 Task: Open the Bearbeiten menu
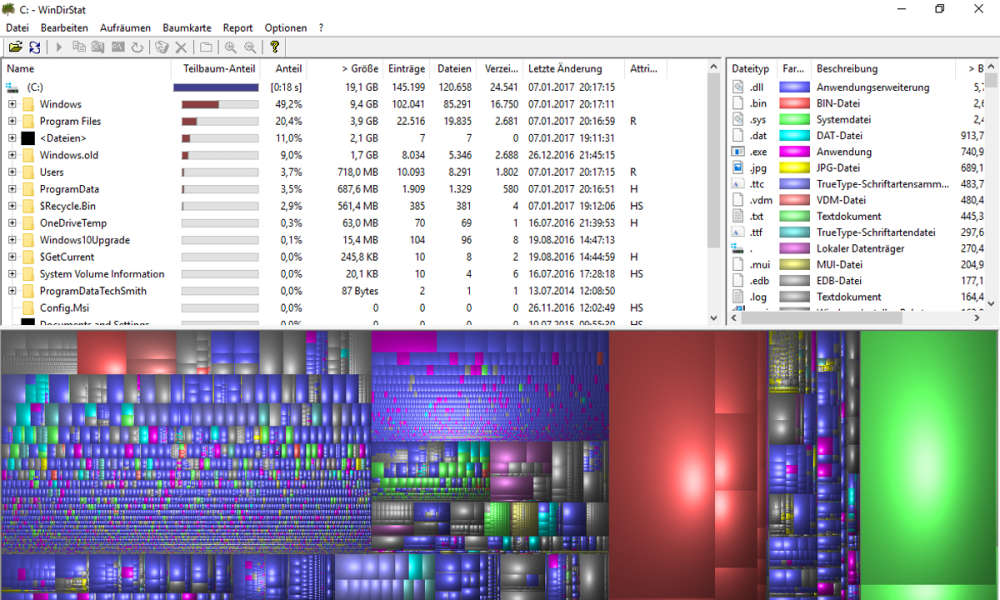pyautogui.click(x=64, y=28)
